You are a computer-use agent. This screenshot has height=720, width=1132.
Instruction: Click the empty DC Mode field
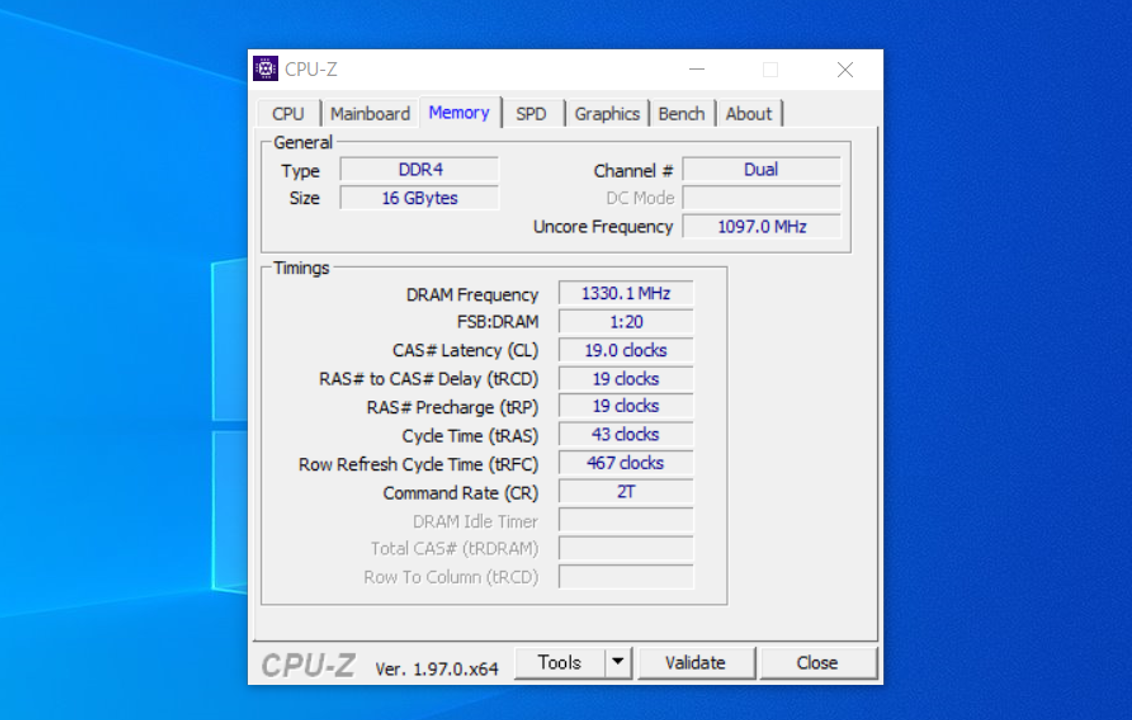(762, 198)
